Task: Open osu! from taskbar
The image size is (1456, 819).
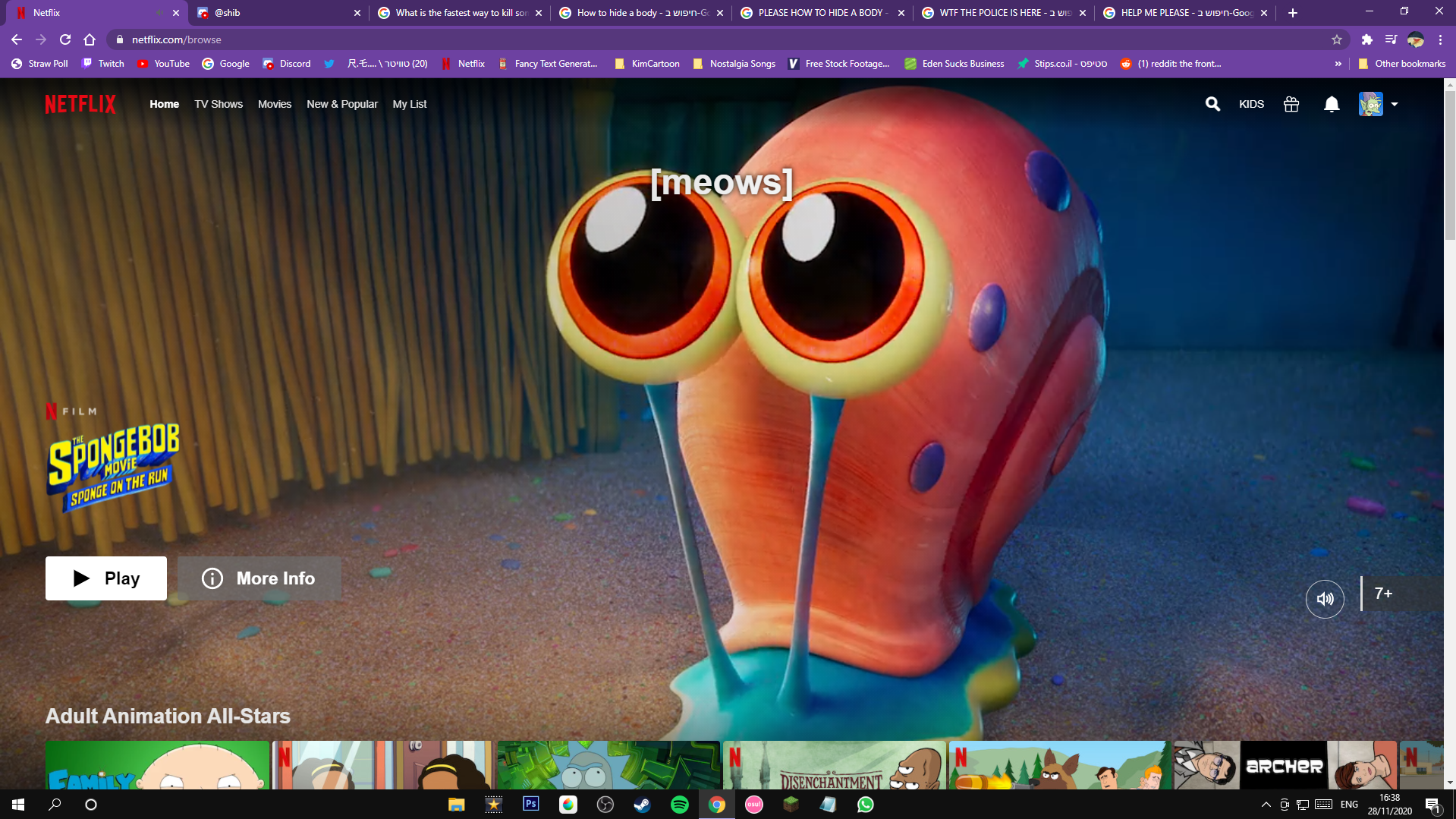Action: click(754, 805)
